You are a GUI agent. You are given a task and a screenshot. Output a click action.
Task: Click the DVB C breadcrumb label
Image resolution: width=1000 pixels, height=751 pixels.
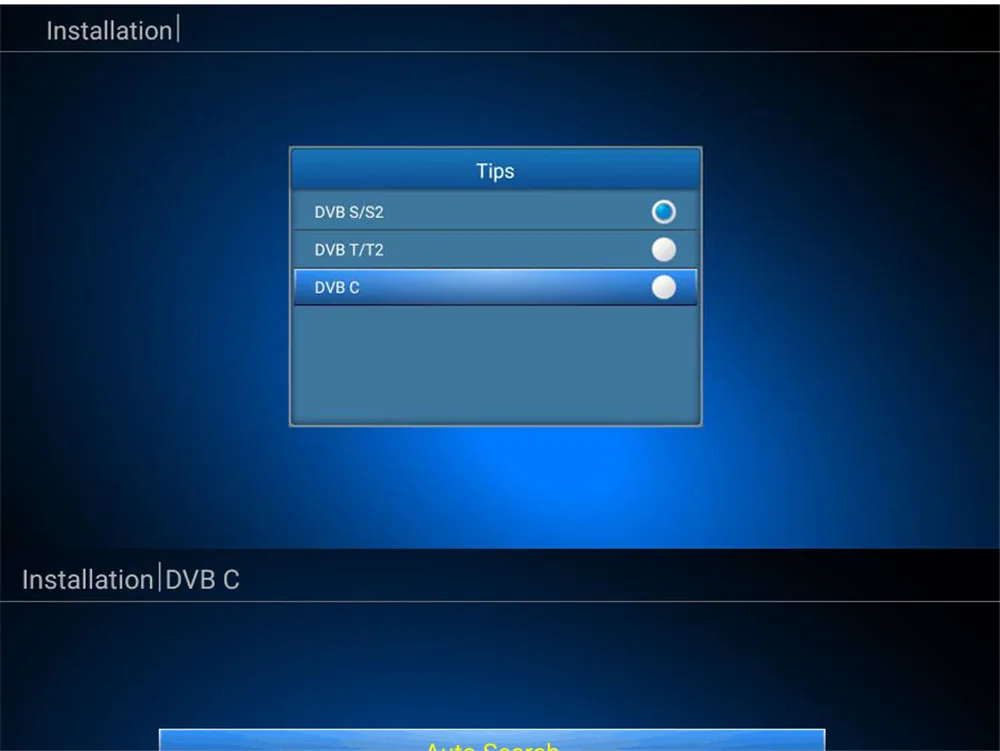tap(202, 580)
